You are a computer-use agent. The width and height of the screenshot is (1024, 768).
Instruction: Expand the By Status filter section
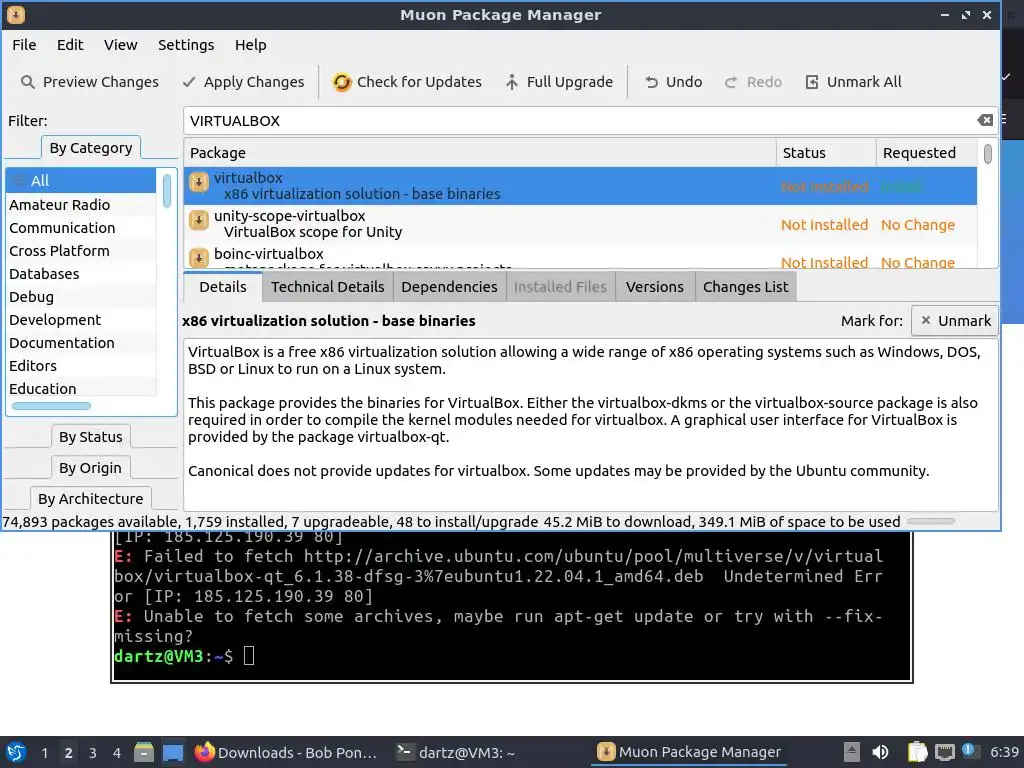tap(91, 437)
